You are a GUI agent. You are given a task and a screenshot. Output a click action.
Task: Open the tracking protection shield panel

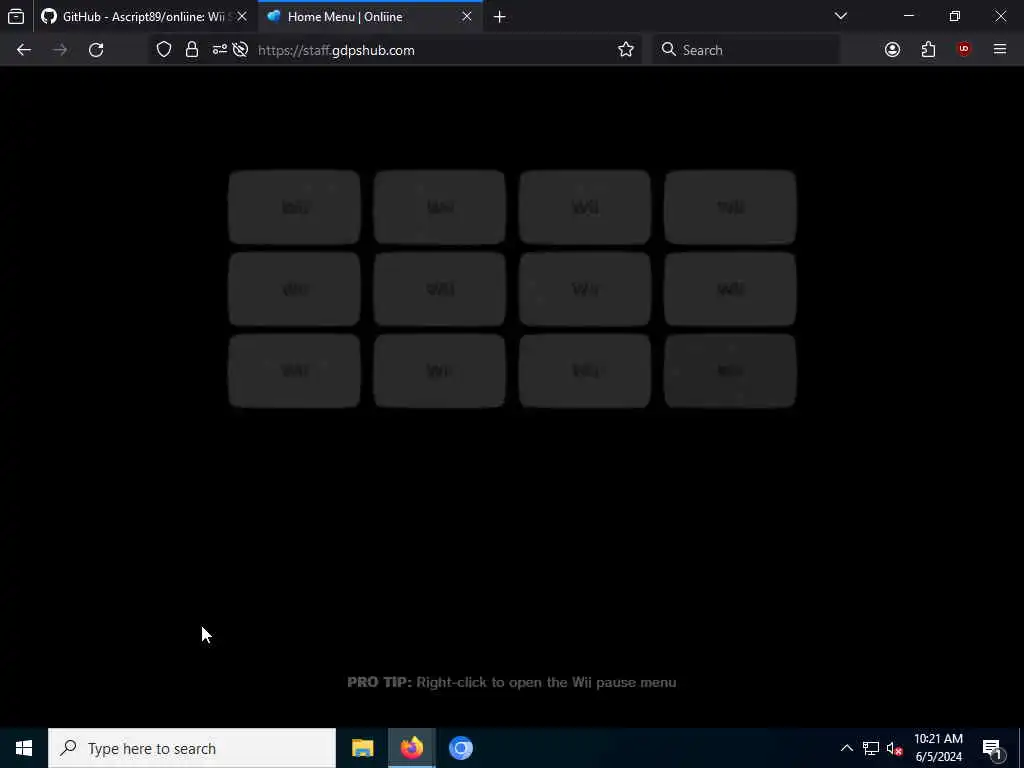click(x=164, y=50)
